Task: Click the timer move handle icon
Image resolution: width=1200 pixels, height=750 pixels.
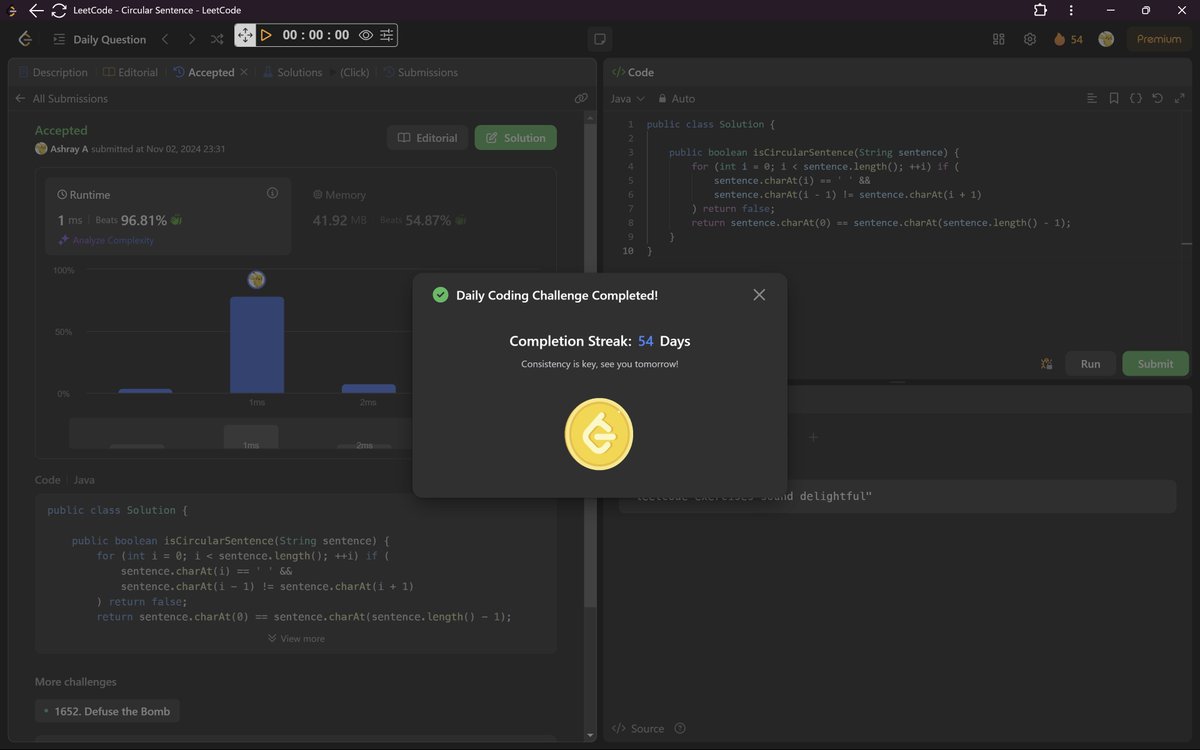Action: pos(245,35)
